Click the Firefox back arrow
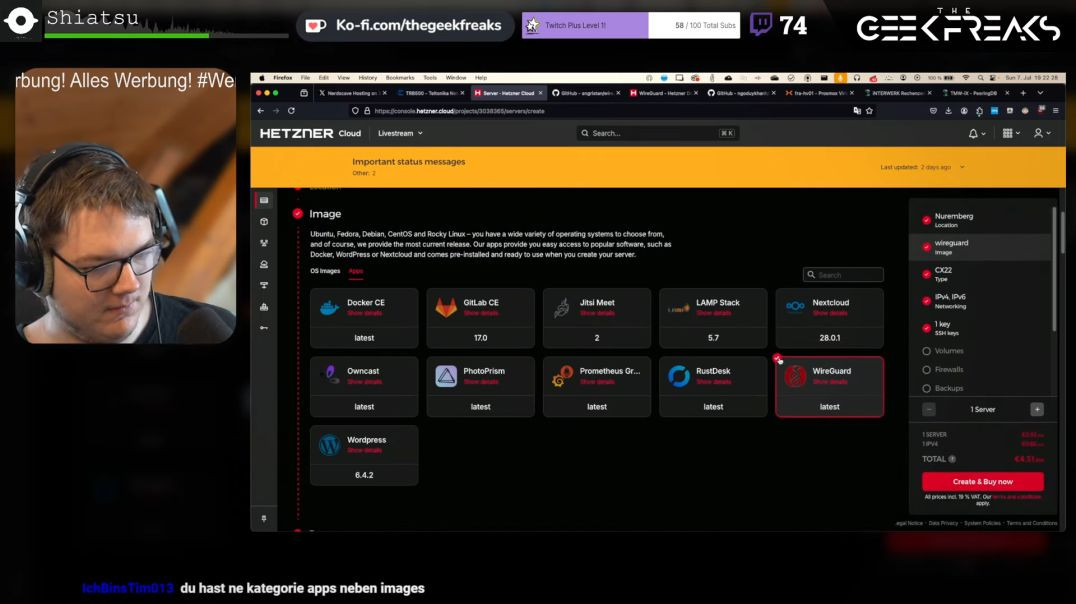 [261, 111]
